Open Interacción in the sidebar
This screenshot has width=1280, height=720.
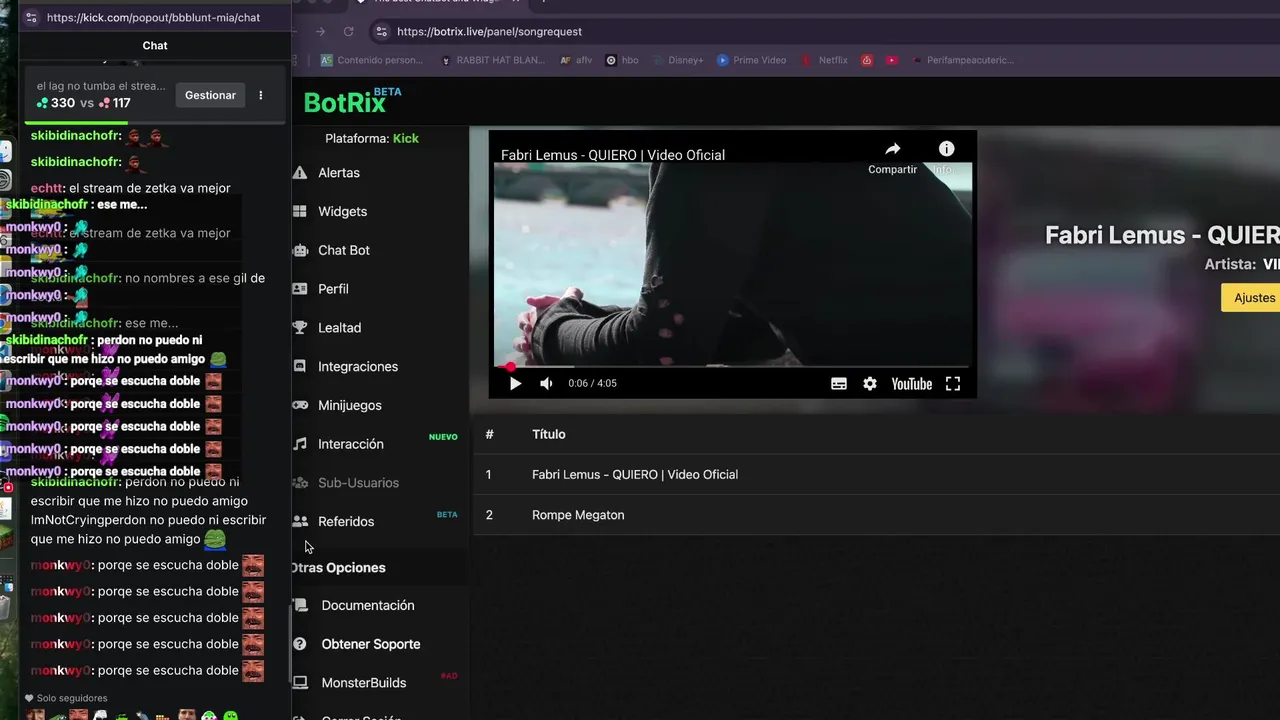click(350, 444)
